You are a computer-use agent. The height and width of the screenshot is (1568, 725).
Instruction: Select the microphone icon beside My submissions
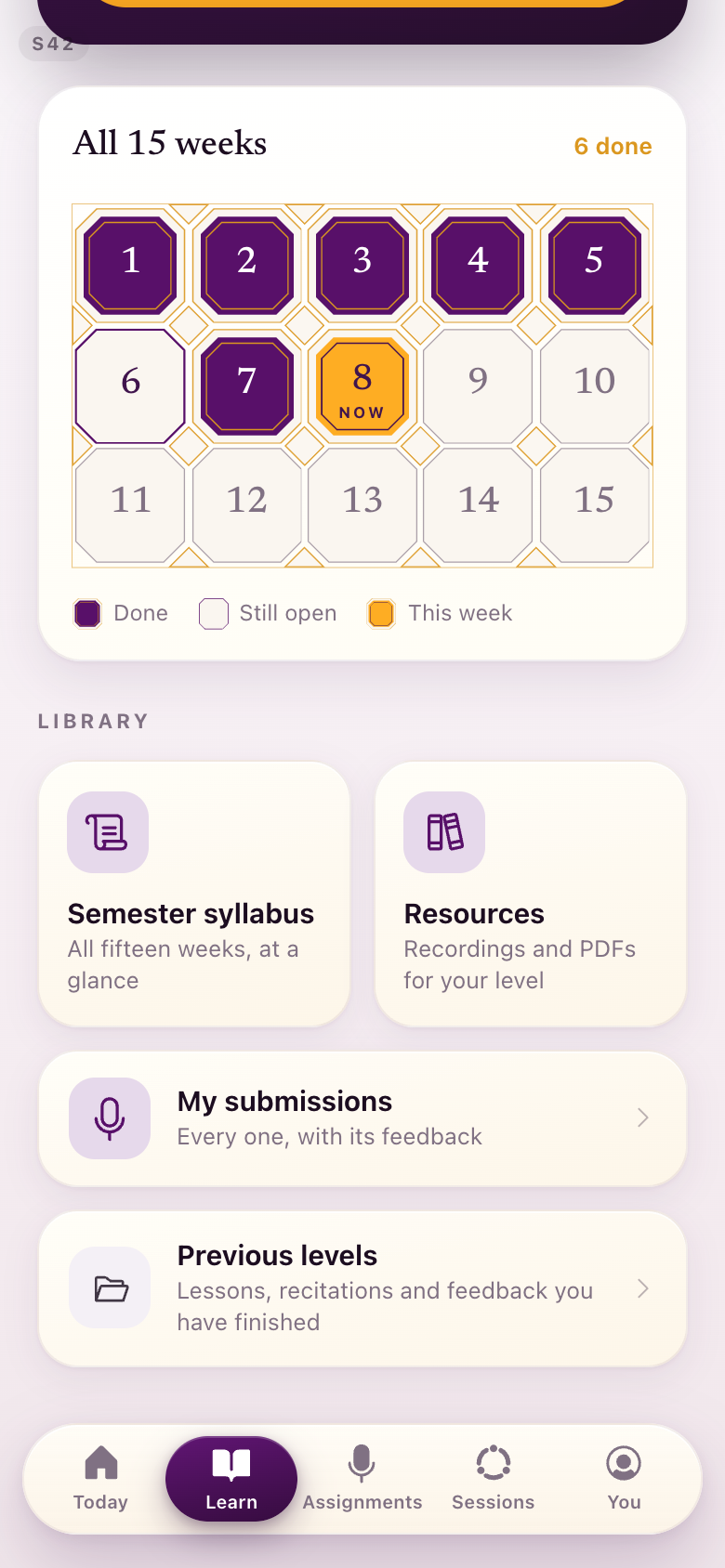tap(110, 1118)
